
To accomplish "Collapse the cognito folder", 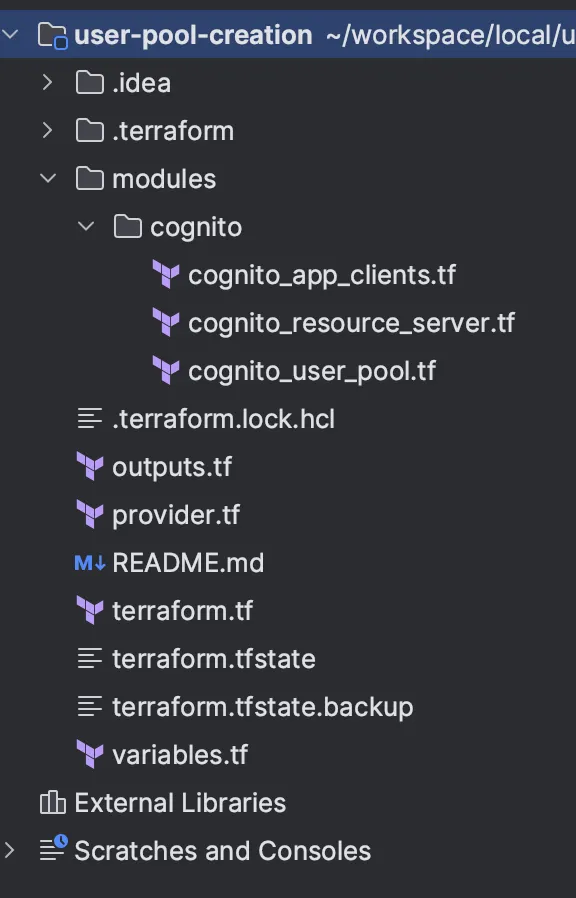I will tap(86, 226).
